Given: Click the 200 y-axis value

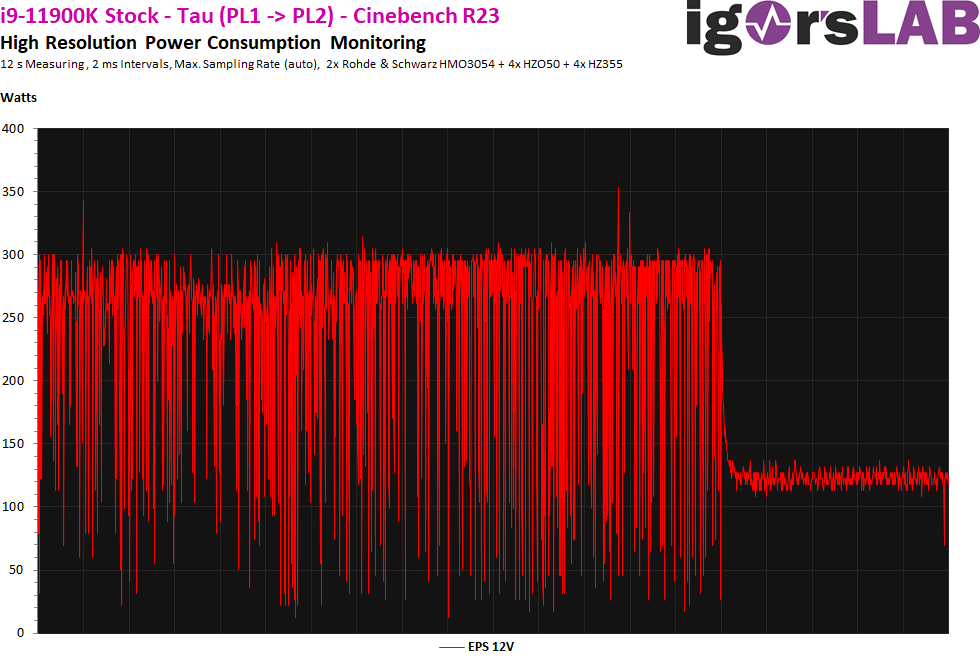Looking at the screenshot, I should click(x=13, y=381).
